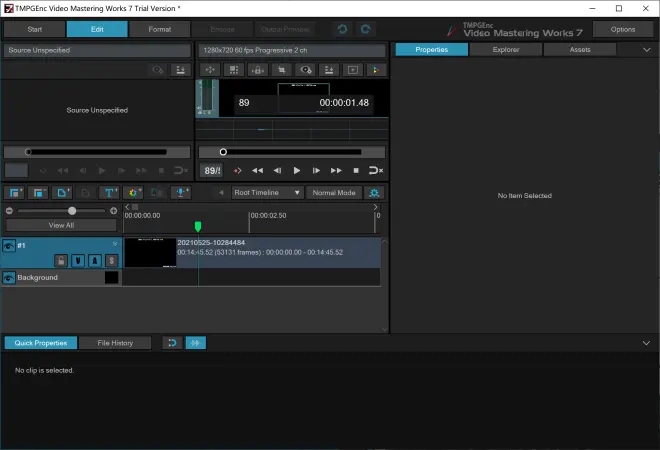660x450 pixels.
Task: Step forward one frame in timeline preview
Action: click(316, 170)
